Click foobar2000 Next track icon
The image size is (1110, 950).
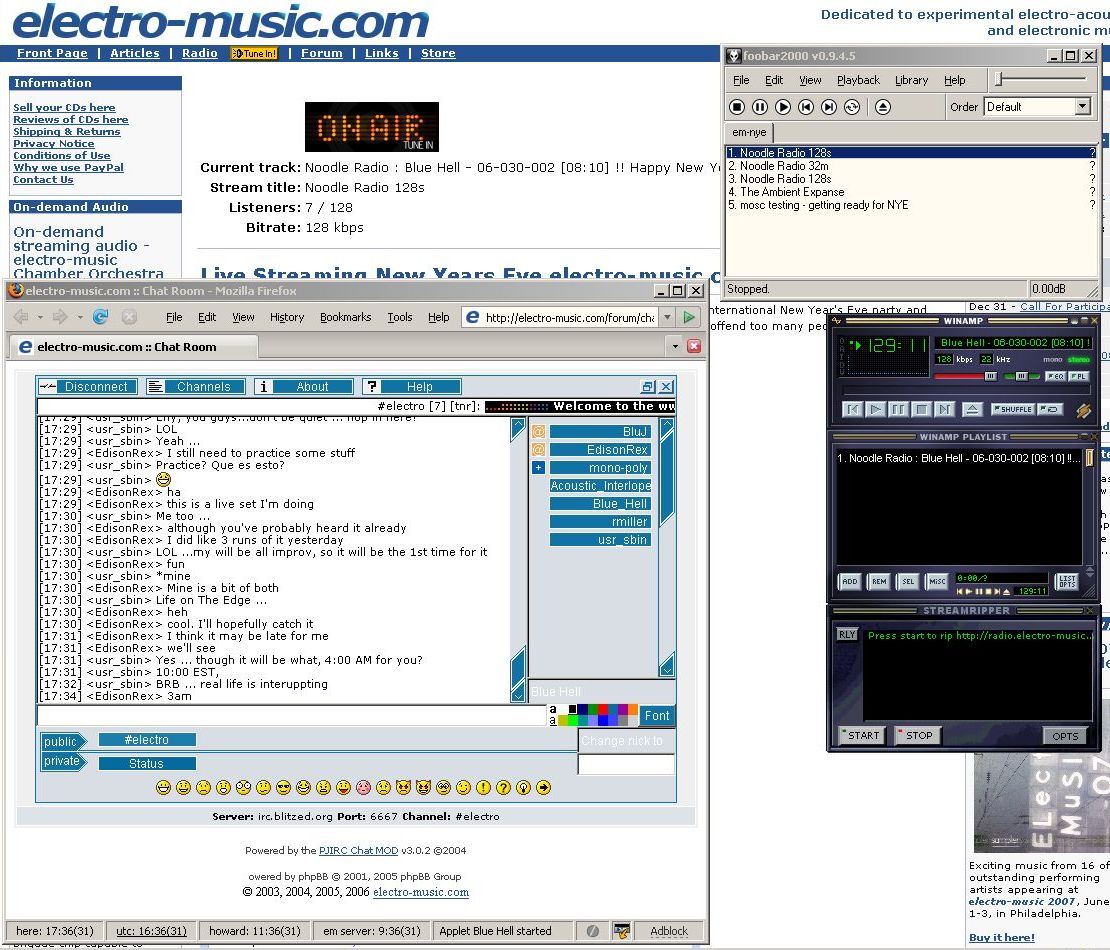click(829, 107)
